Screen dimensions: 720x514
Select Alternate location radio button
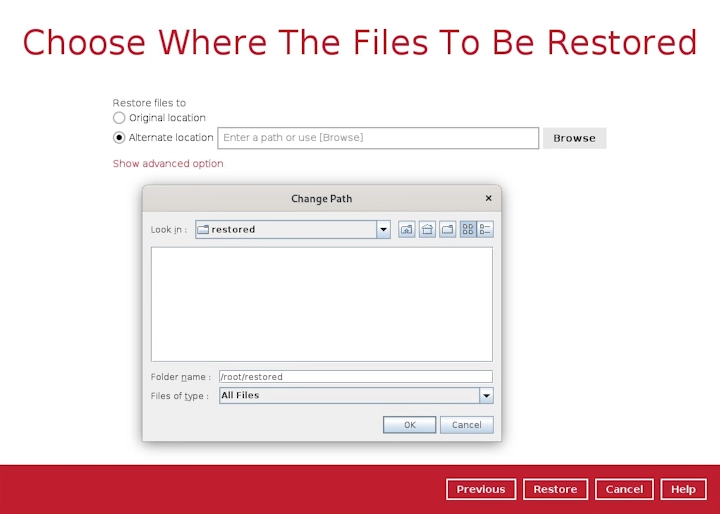119,138
